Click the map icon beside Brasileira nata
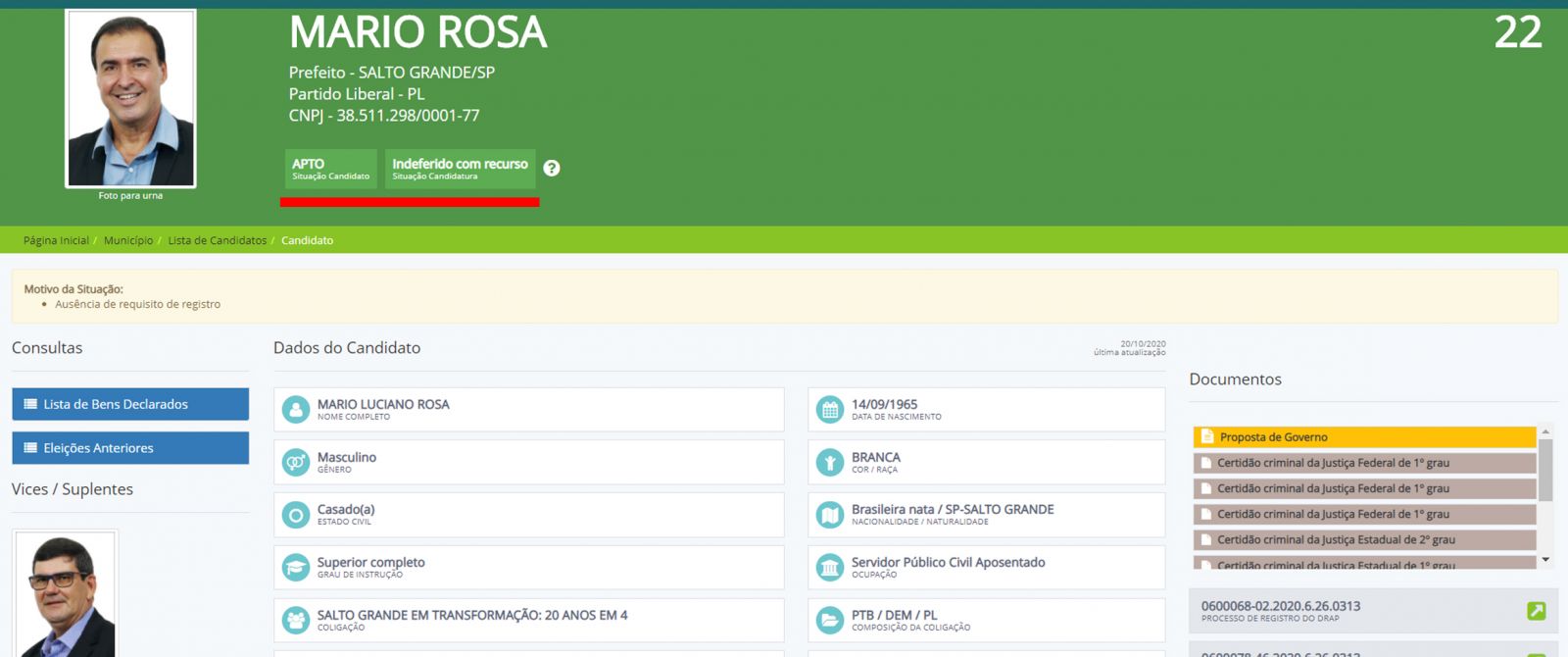Viewport: 1568px width, 657px height. click(830, 515)
